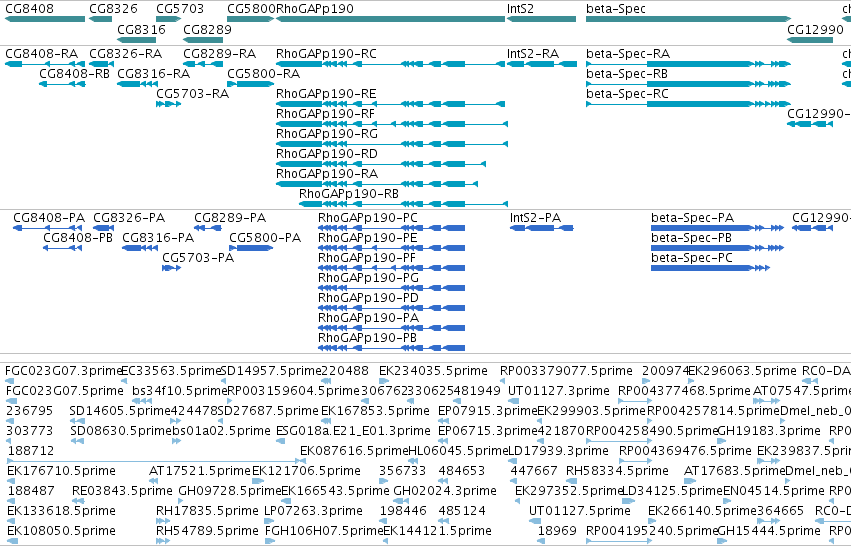The width and height of the screenshot is (851, 546).
Task: Select transcript beta-Spec-RC
Action: (x=688, y=104)
